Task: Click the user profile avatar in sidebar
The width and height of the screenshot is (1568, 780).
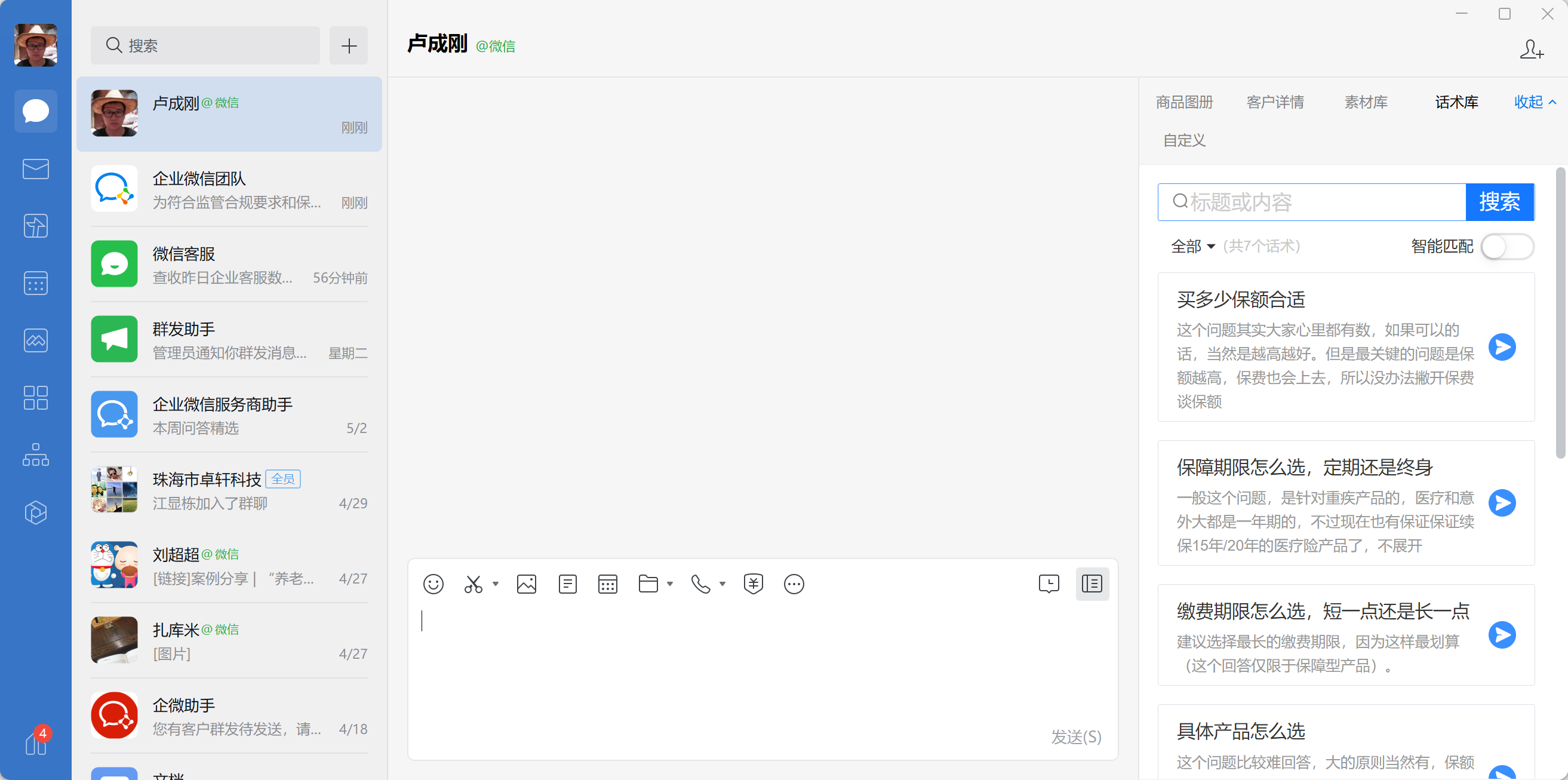Action: pyautogui.click(x=35, y=45)
